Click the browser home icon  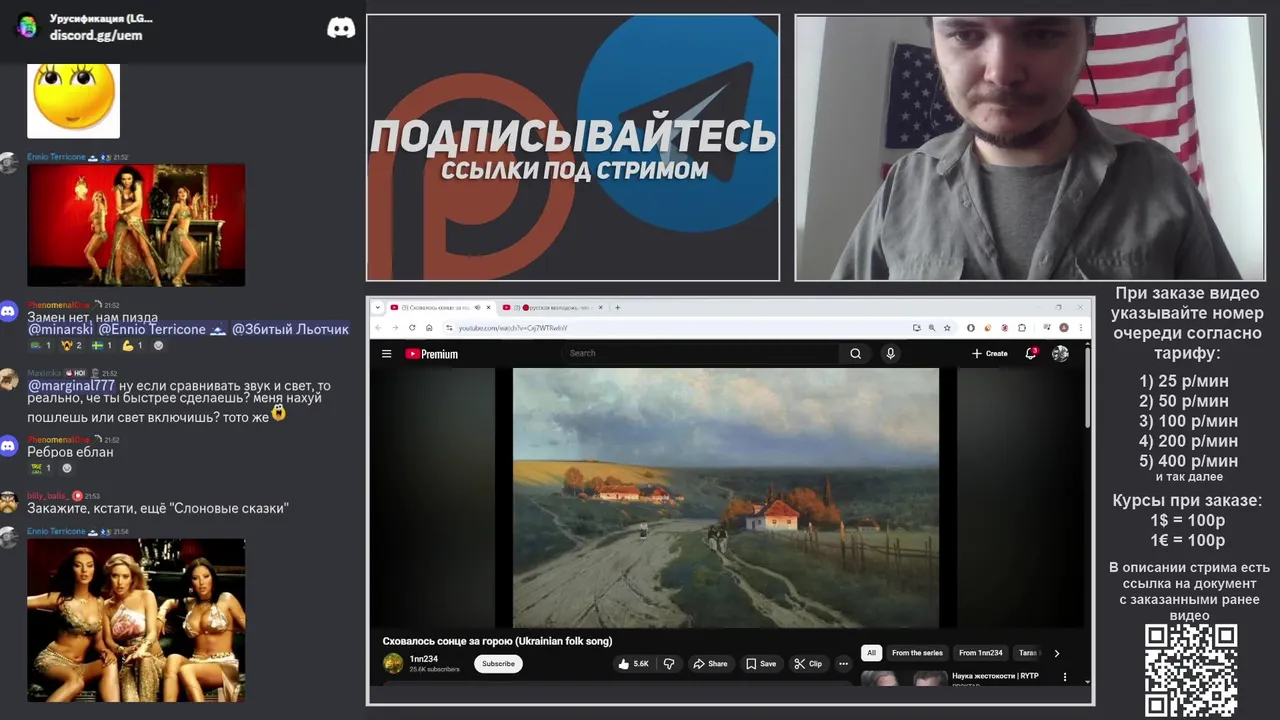429,327
